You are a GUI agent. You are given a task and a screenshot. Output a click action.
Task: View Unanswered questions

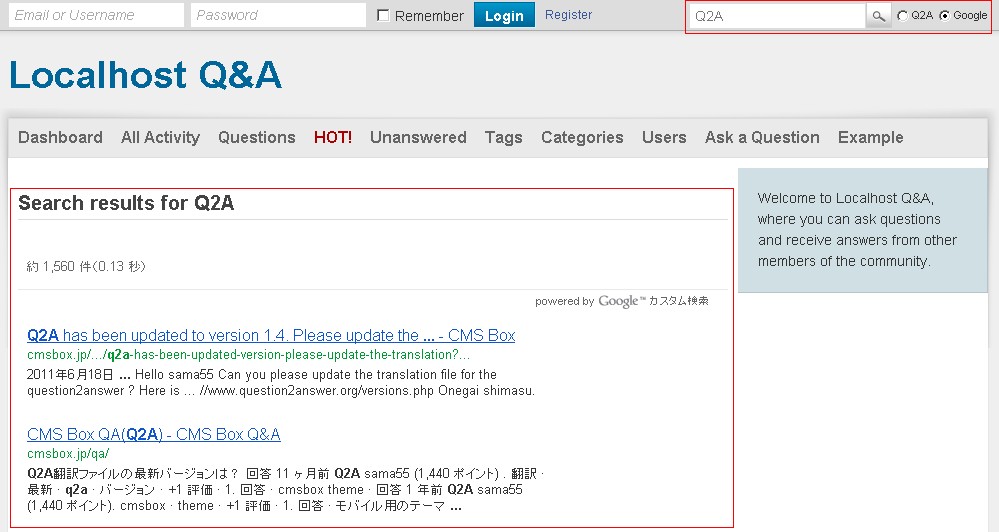418,138
